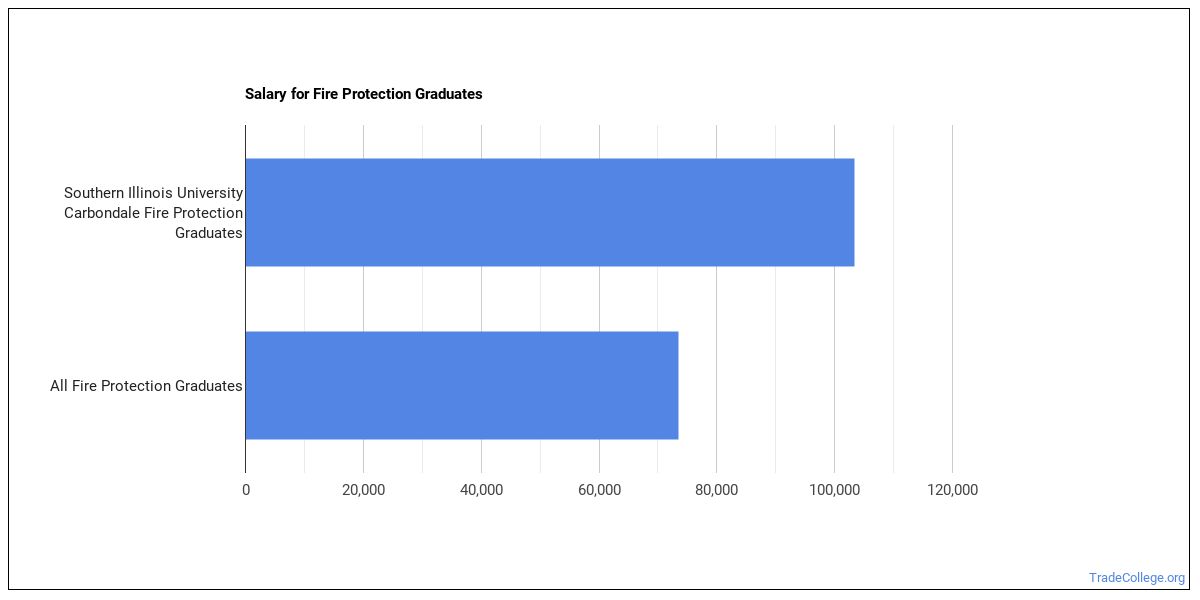Viewport: 1200px width, 600px height.
Task: Select the chart title Salary for Fire Protection Graduates
Action: [364, 94]
